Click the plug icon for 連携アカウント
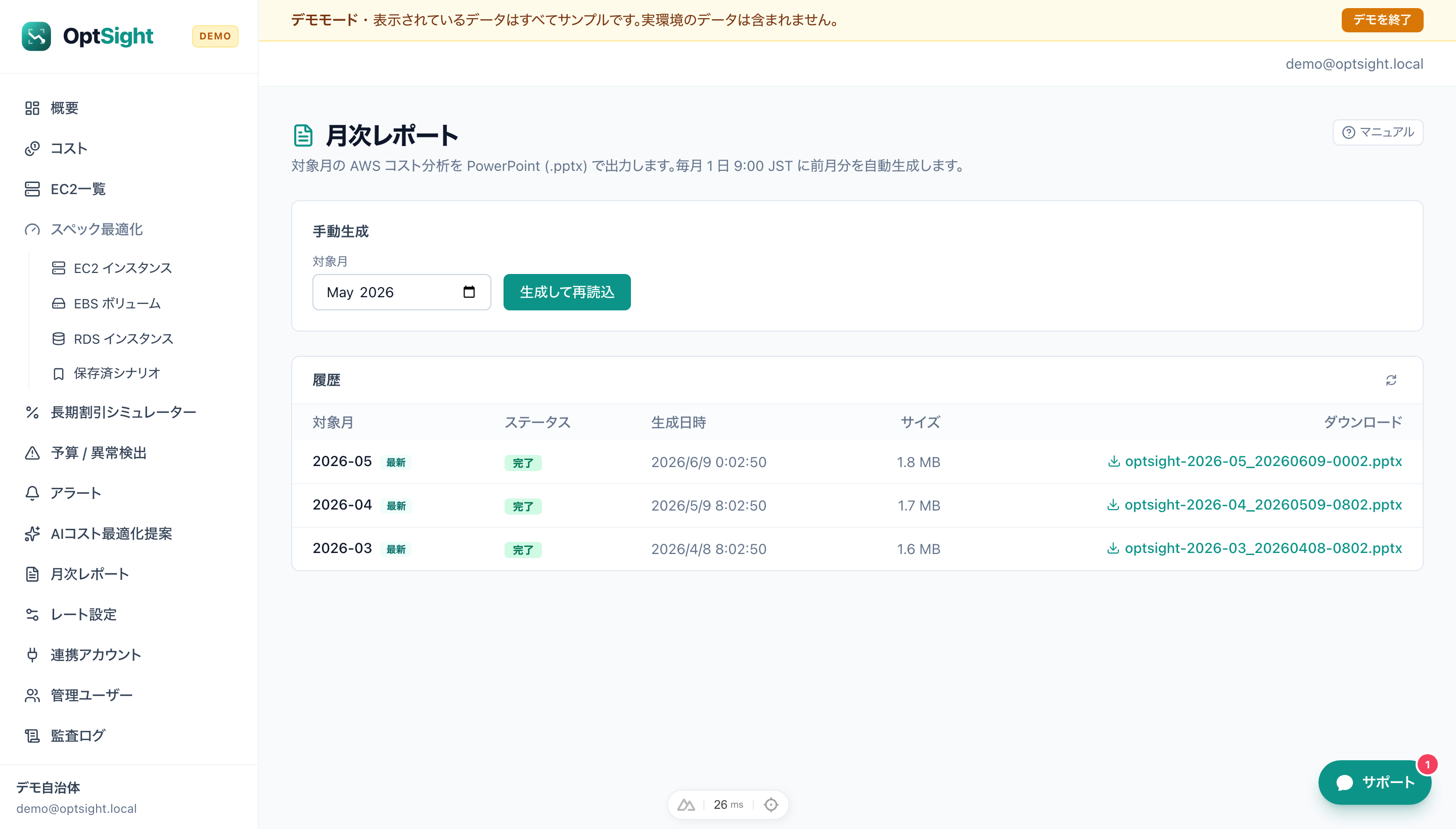1456x829 pixels. tap(32, 655)
